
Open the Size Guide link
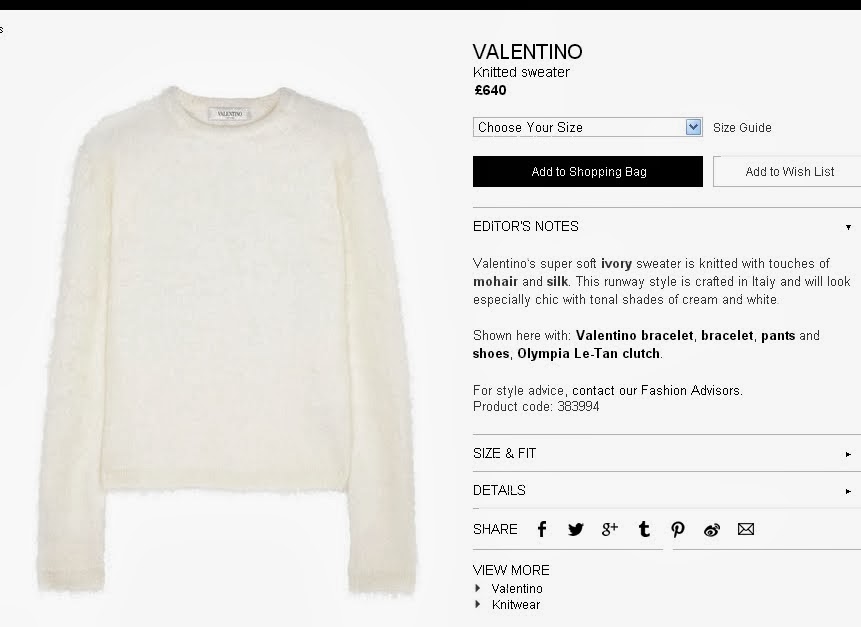(x=742, y=127)
